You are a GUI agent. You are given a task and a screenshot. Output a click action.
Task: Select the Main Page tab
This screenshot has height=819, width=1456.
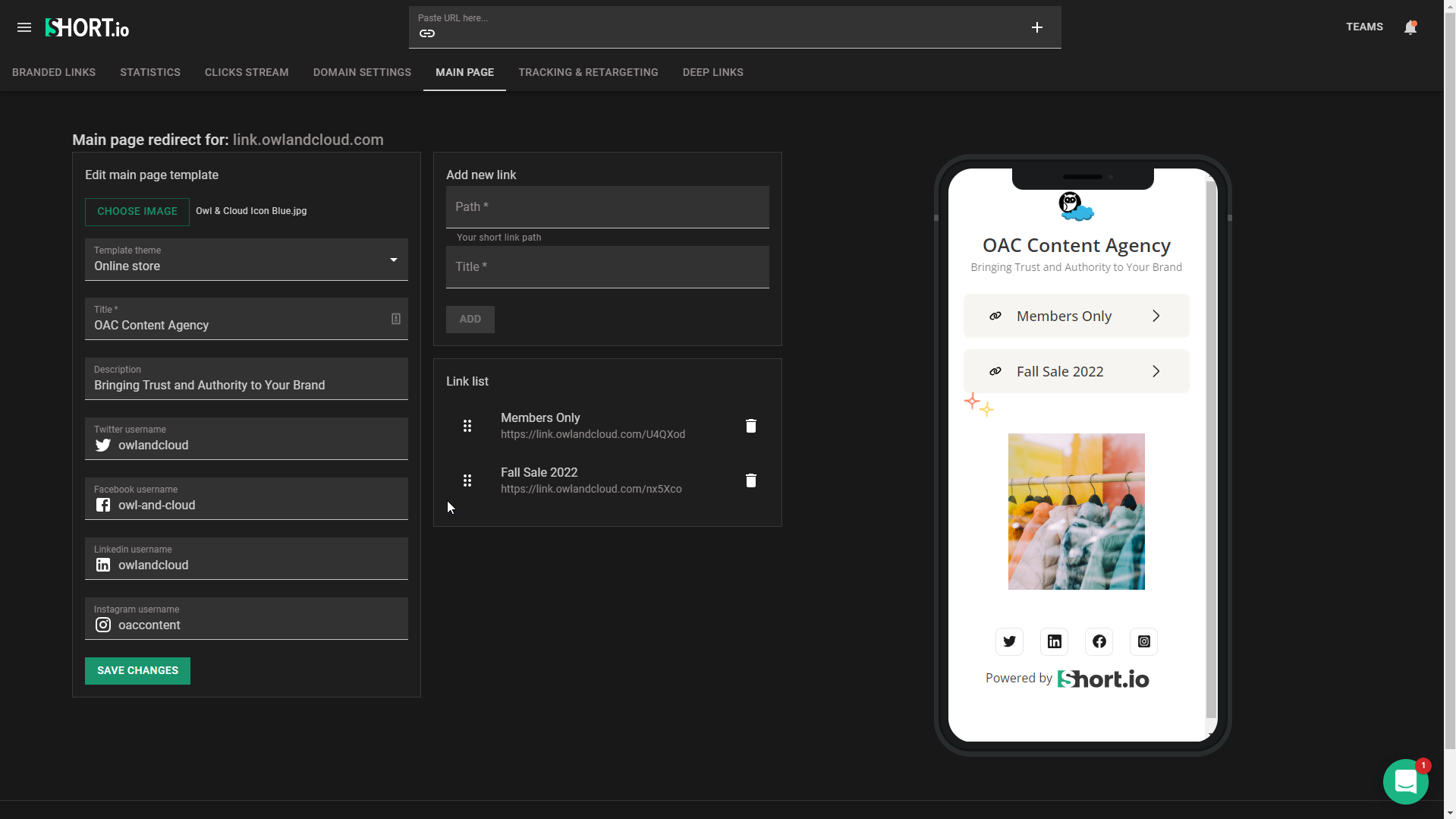pyautogui.click(x=464, y=73)
